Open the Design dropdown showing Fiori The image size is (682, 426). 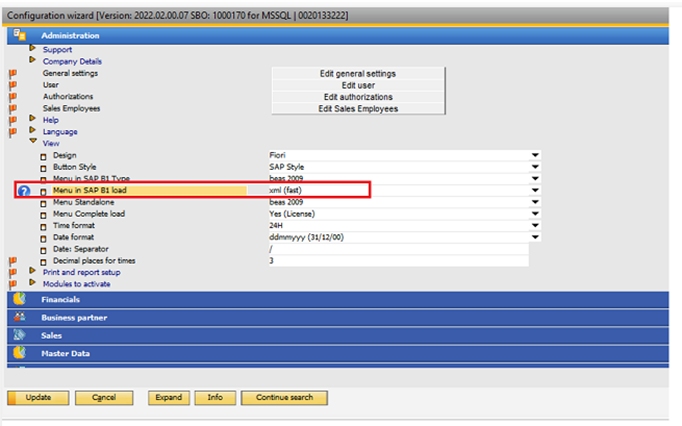(535, 155)
